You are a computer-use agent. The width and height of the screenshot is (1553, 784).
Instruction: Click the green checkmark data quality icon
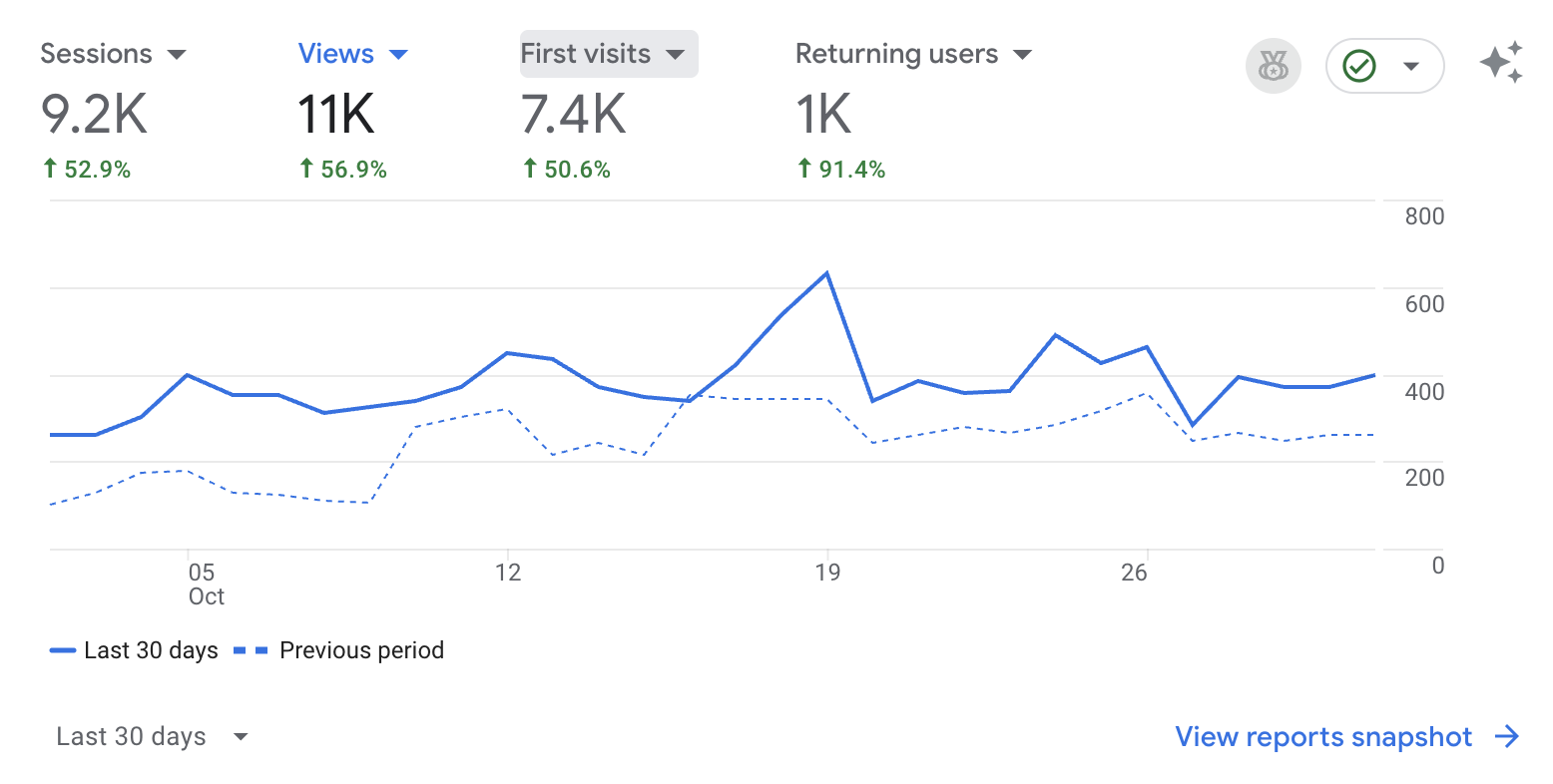[x=1359, y=67]
